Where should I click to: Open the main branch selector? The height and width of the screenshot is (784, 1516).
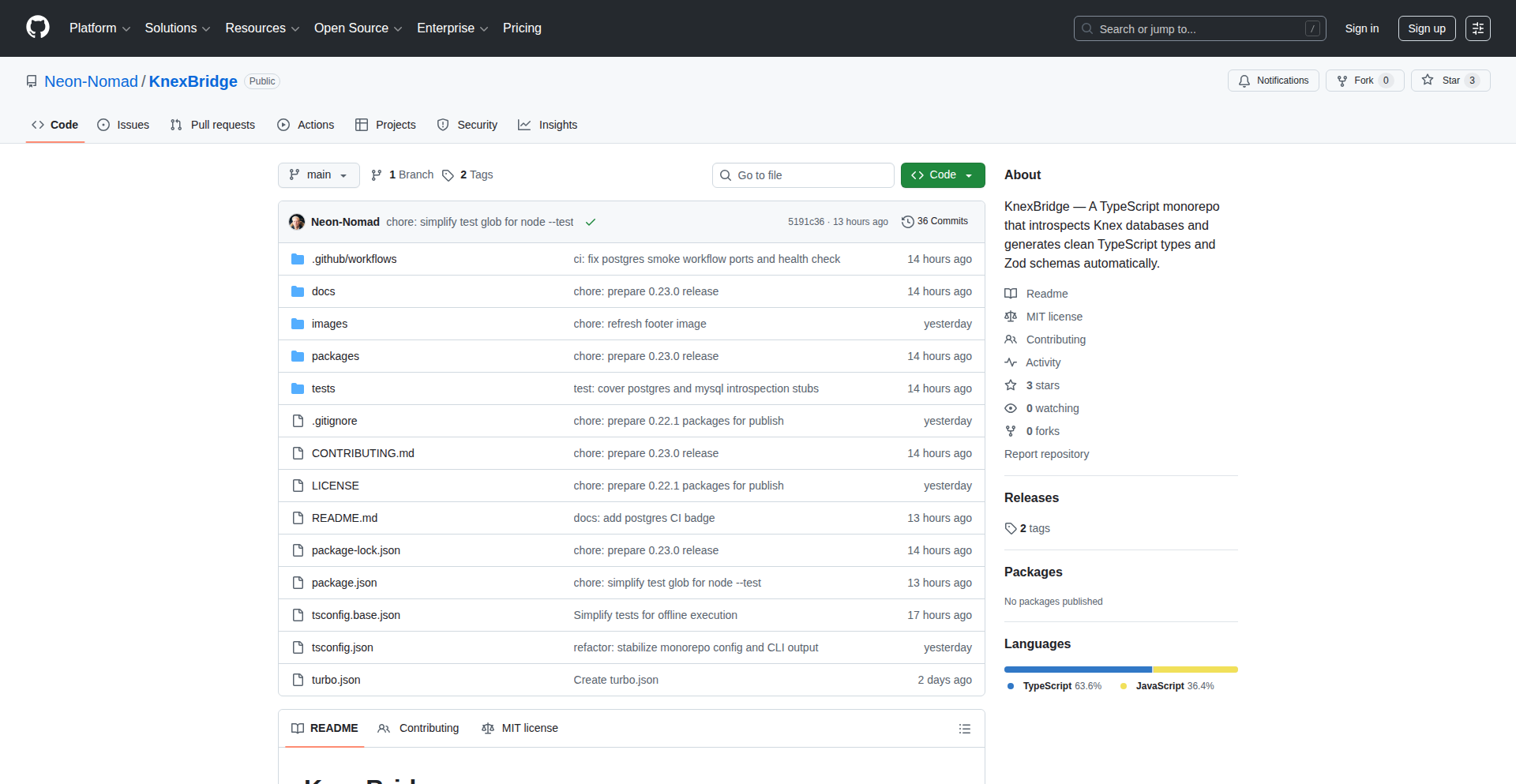318,174
